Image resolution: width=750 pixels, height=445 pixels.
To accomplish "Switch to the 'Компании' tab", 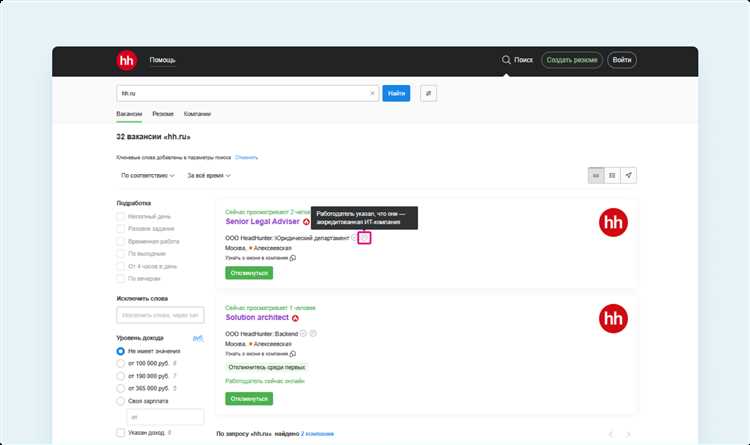I will tap(197, 114).
